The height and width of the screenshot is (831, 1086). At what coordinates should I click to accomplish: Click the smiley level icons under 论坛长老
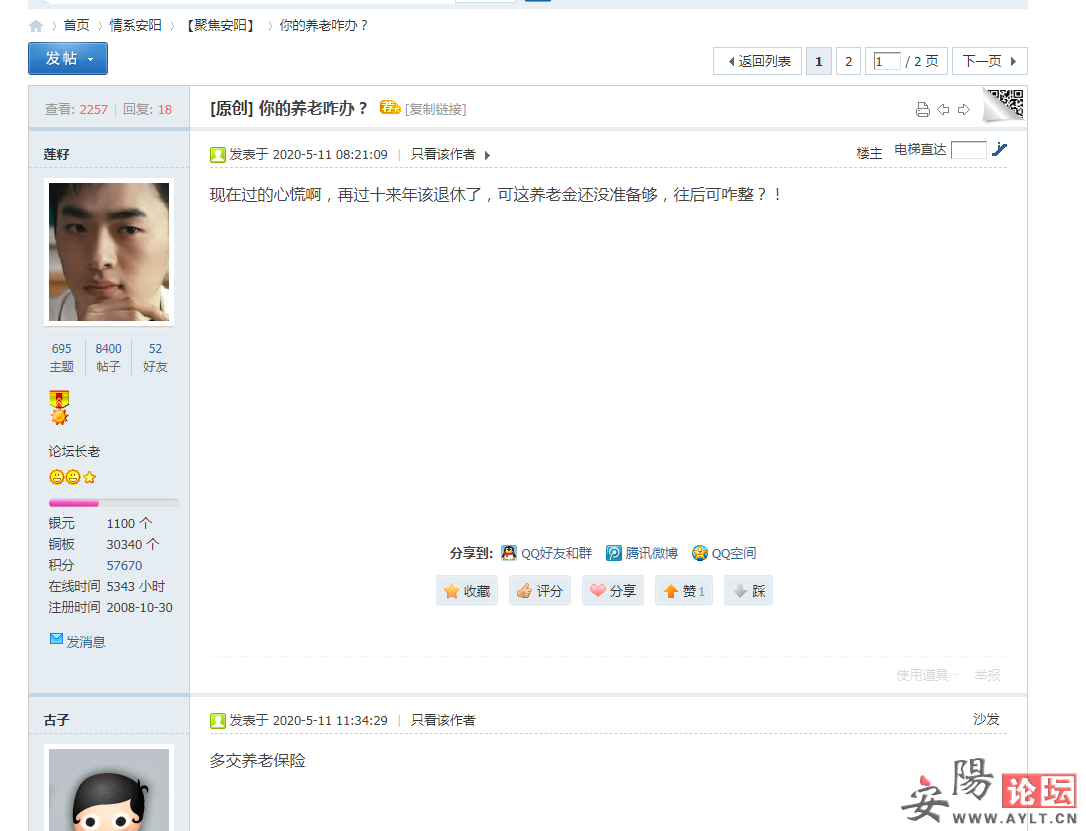(73, 477)
